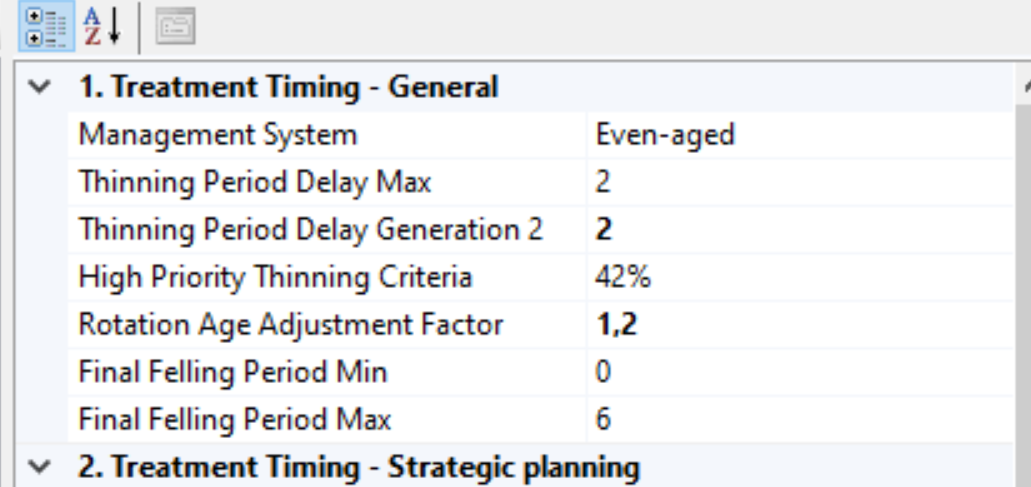This screenshot has height=487, width=1031.
Task: Select Thinning Period Delay Generation 2 label
Action: 310,229
